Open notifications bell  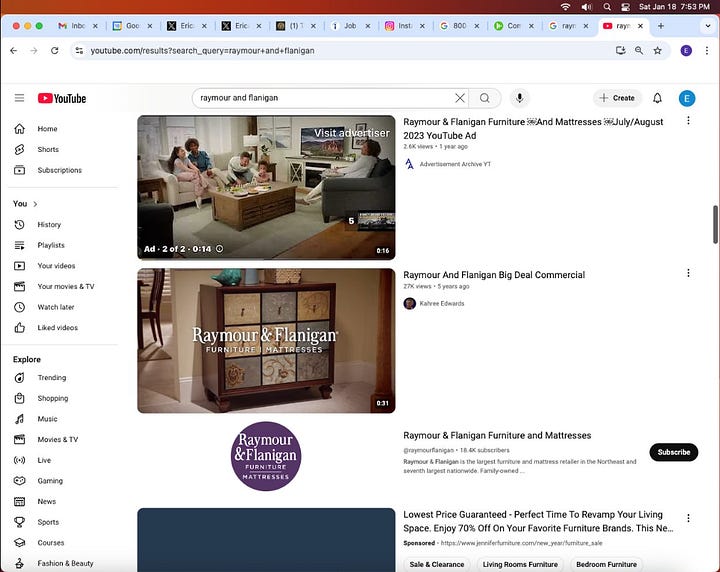tap(657, 98)
